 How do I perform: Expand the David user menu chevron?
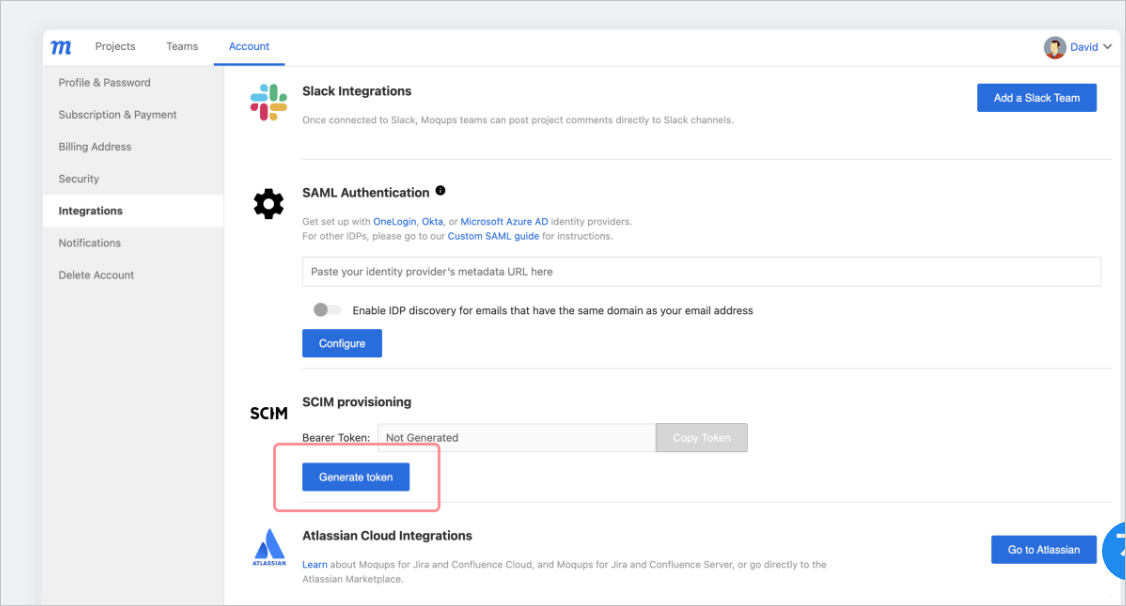tap(1107, 47)
